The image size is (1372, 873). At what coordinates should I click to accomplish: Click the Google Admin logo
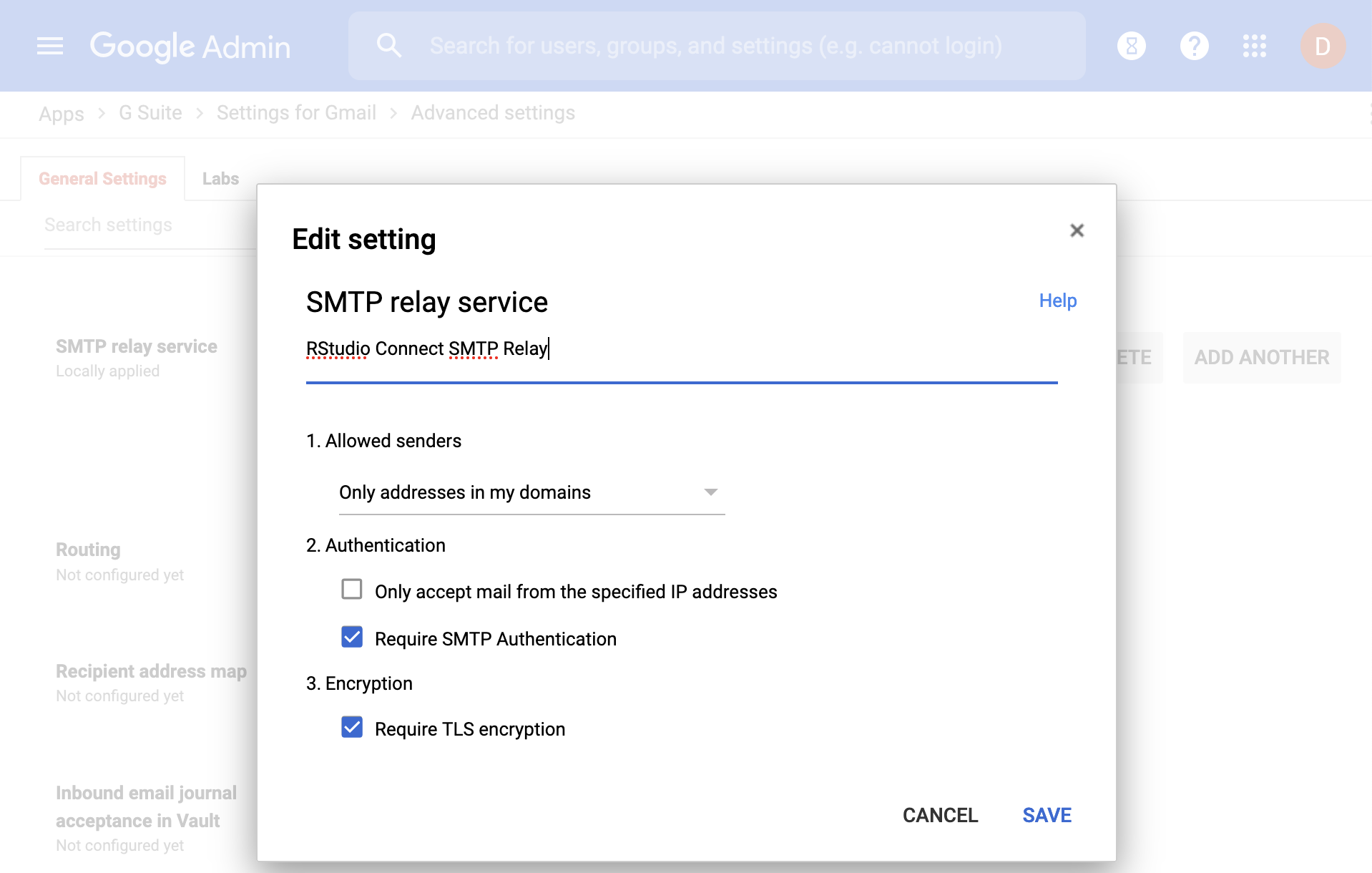pyautogui.click(x=190, y=47)
